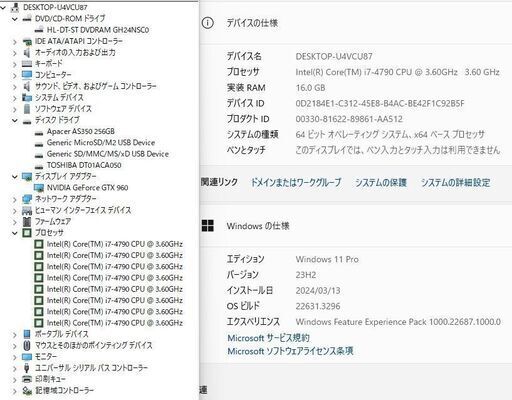512x400 pixels.
Task: Click the Windows logo beside Windows の仕様
Action: tap(208, 226)
